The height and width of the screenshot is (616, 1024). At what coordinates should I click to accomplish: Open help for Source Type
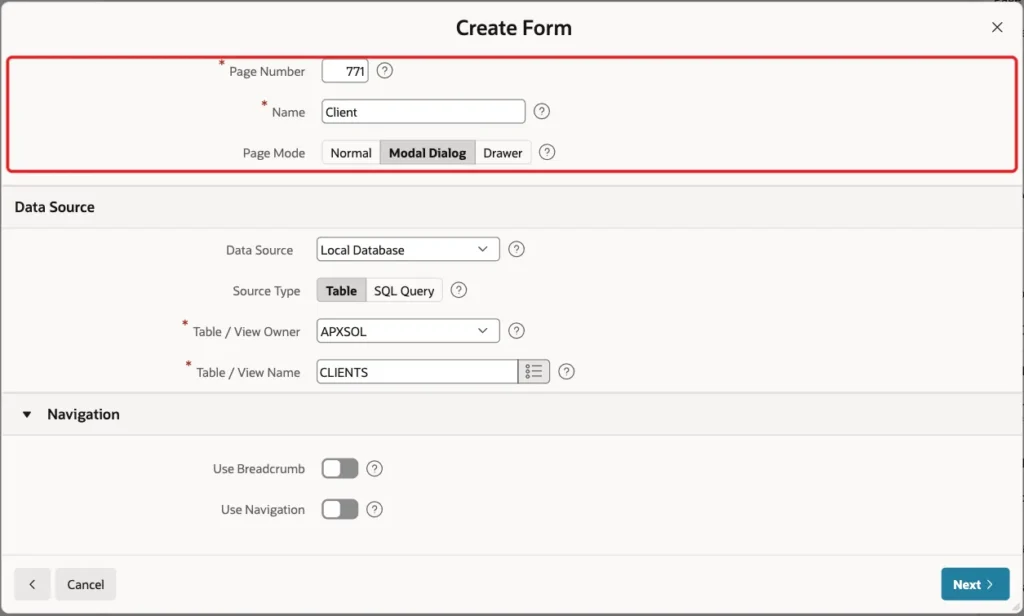point(458,290)
